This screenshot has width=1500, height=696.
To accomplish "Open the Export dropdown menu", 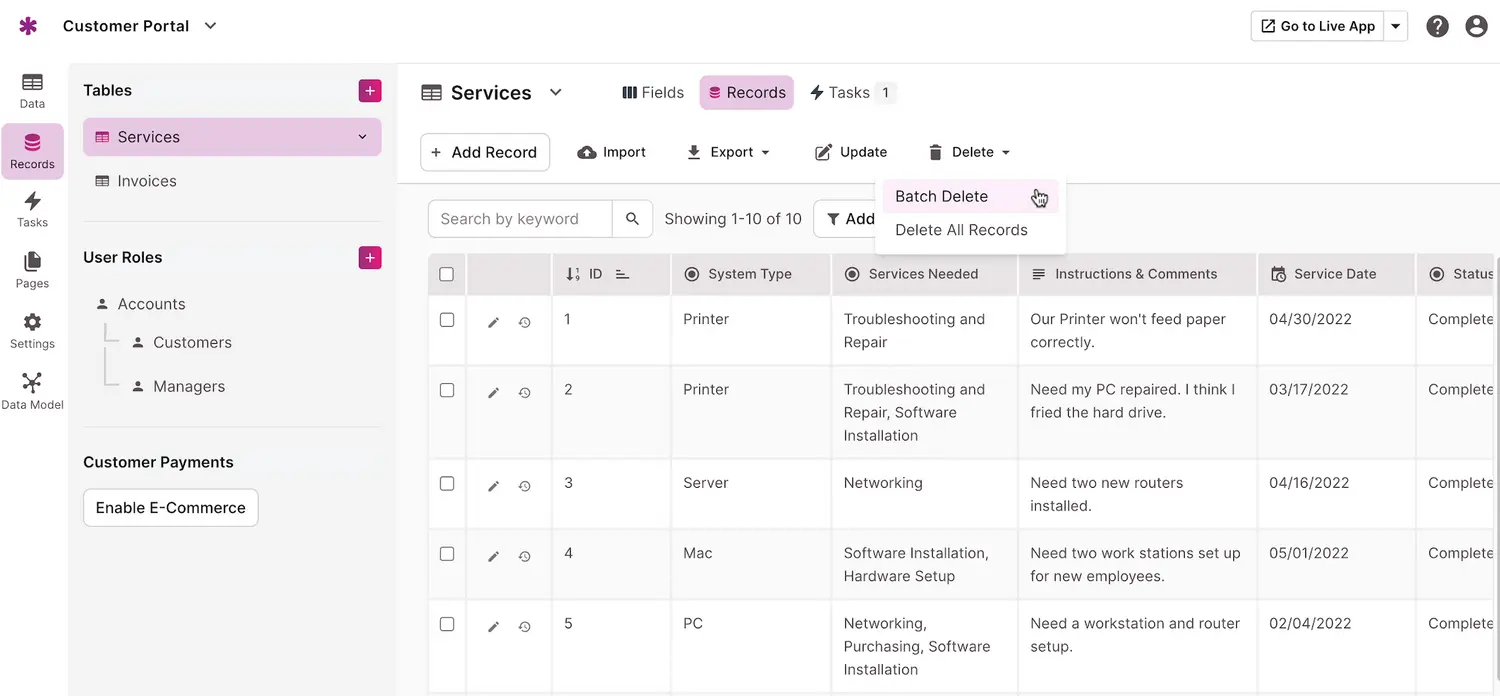I will [729, 152].
